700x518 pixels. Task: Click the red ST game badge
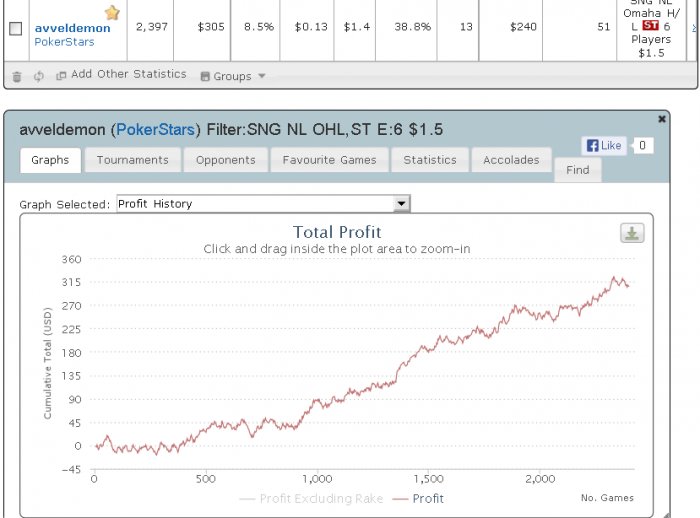(651, 25)
